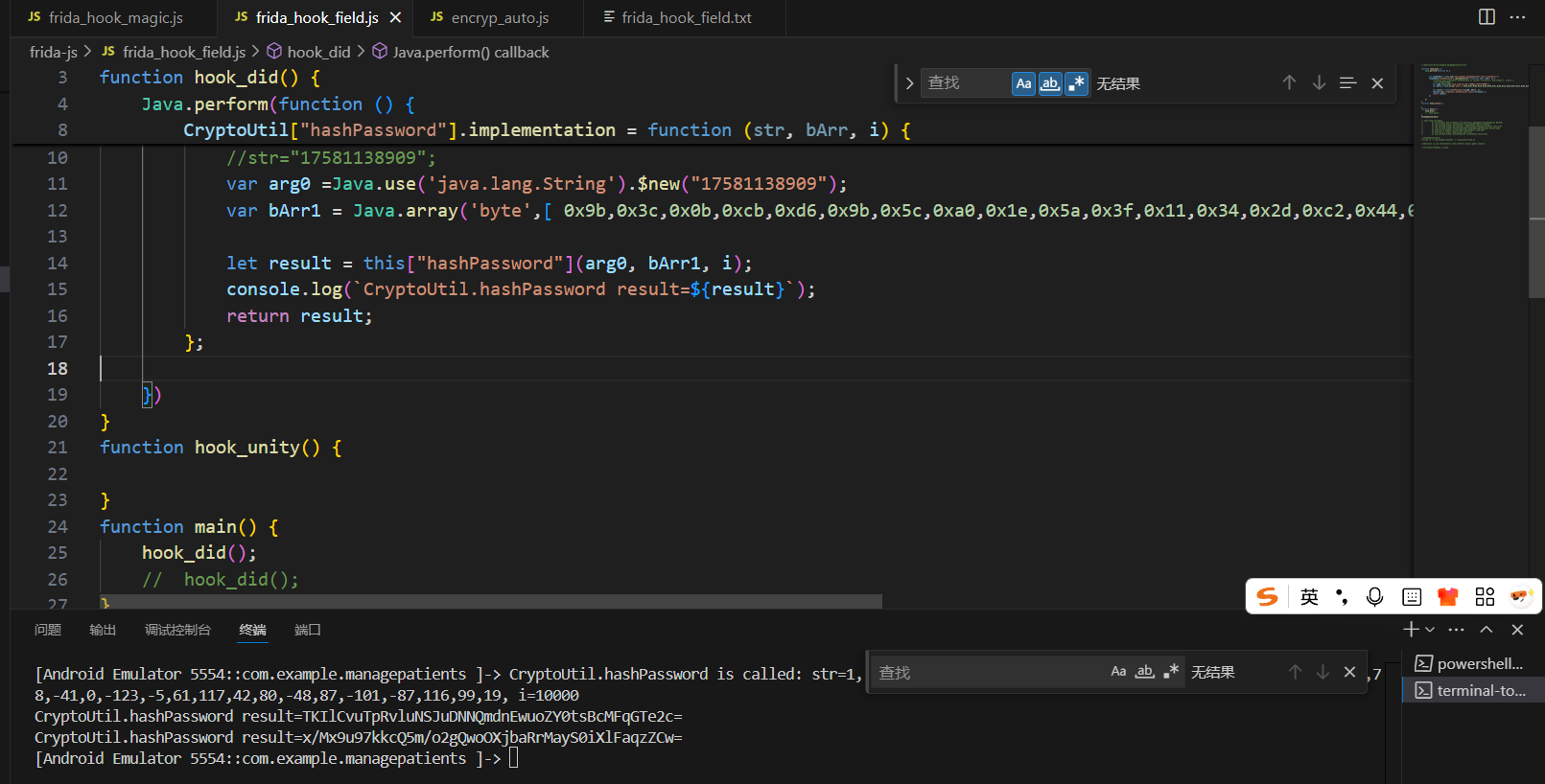Close the frida_hook_field.js tab
This screenshot has width=1545, height=784.
click(x=395, y=17)
